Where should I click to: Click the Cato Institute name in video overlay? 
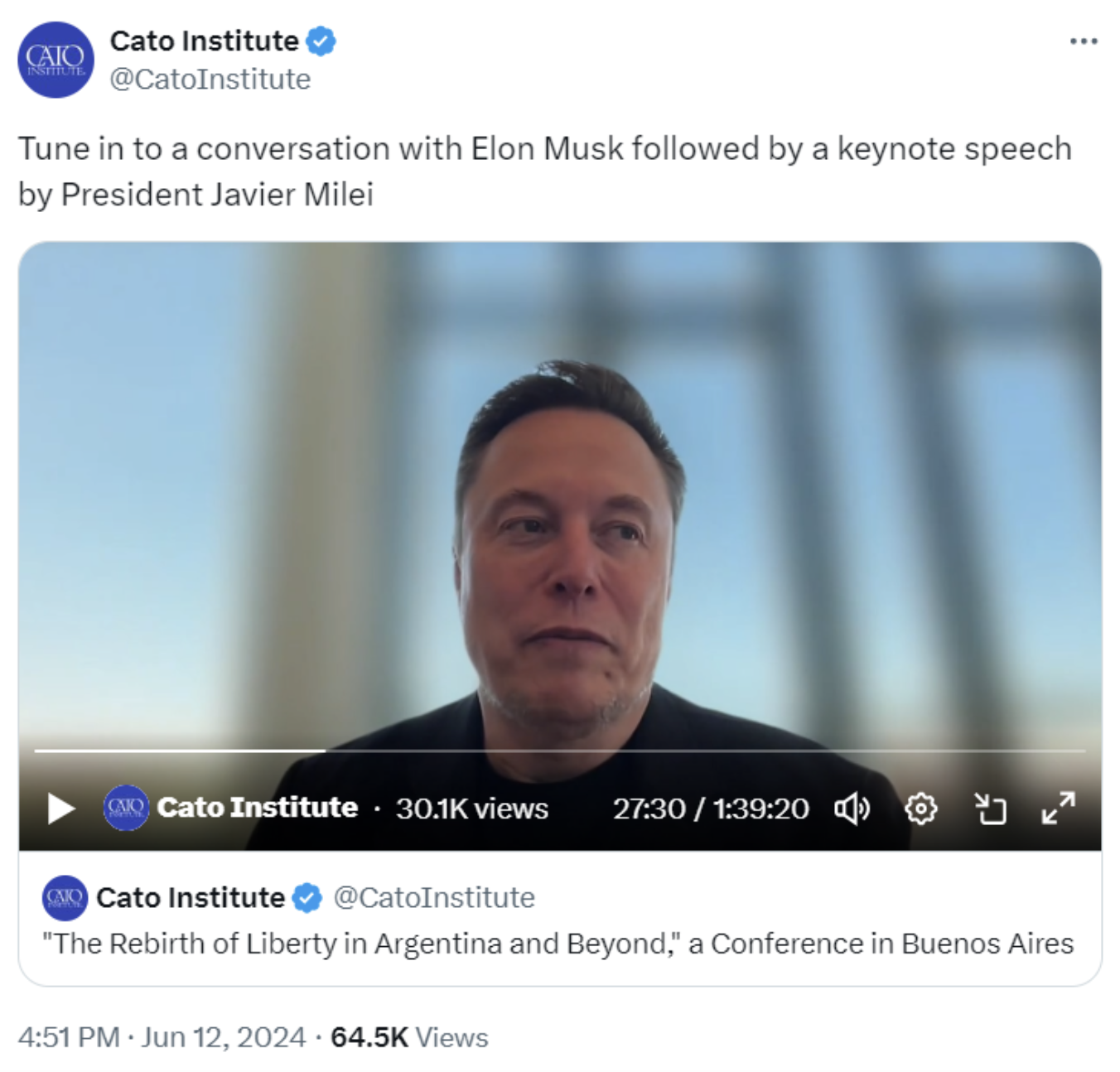pos(258,808)
